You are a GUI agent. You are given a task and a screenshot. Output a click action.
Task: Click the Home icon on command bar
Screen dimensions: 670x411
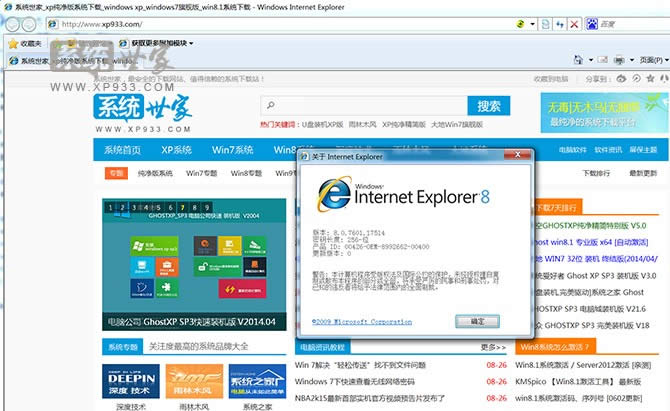click(x=578, y=60)
